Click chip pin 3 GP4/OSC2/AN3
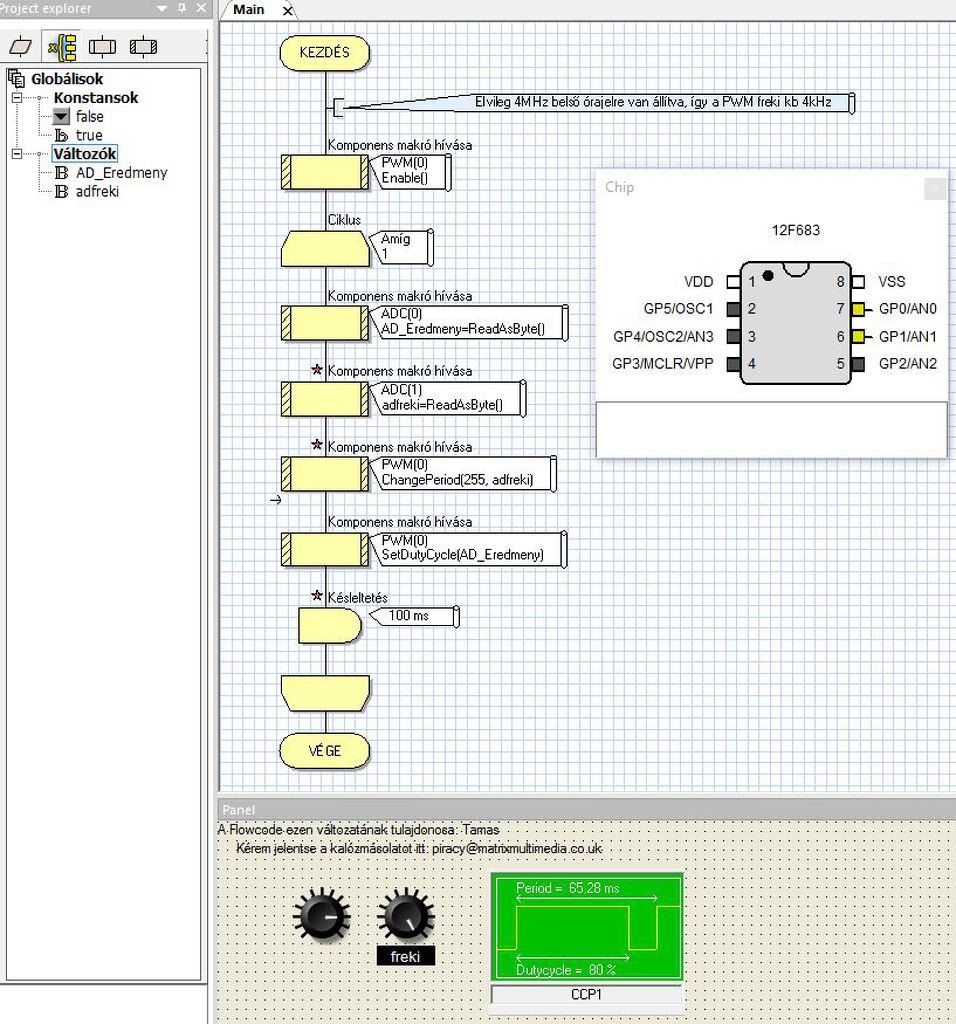Image resolution: width=956 pixels, height=1024 pixels. point(733,336)
